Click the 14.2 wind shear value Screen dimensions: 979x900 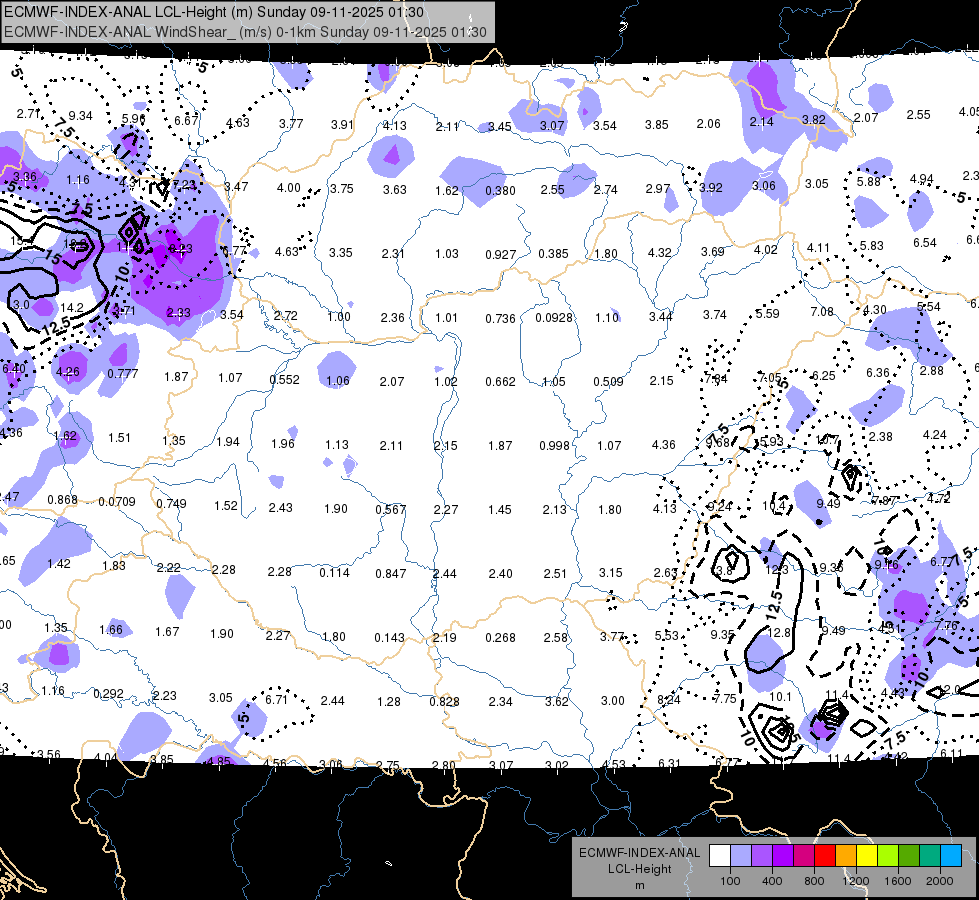click(72, 307)
